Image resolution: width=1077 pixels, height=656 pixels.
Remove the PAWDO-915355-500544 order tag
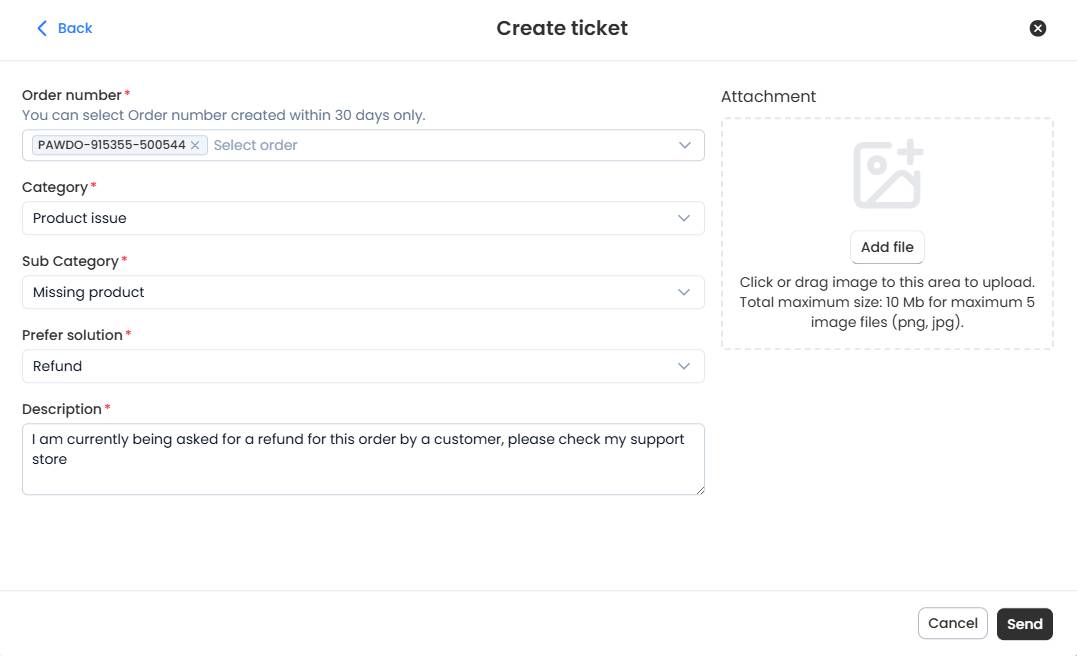click(x=195, y=145)
